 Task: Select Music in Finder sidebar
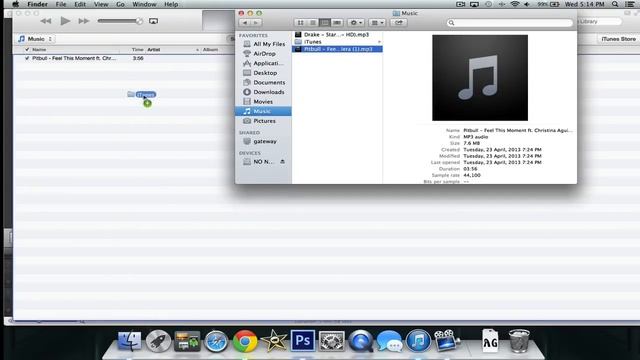pyautogui.click(x=263, y=111)
